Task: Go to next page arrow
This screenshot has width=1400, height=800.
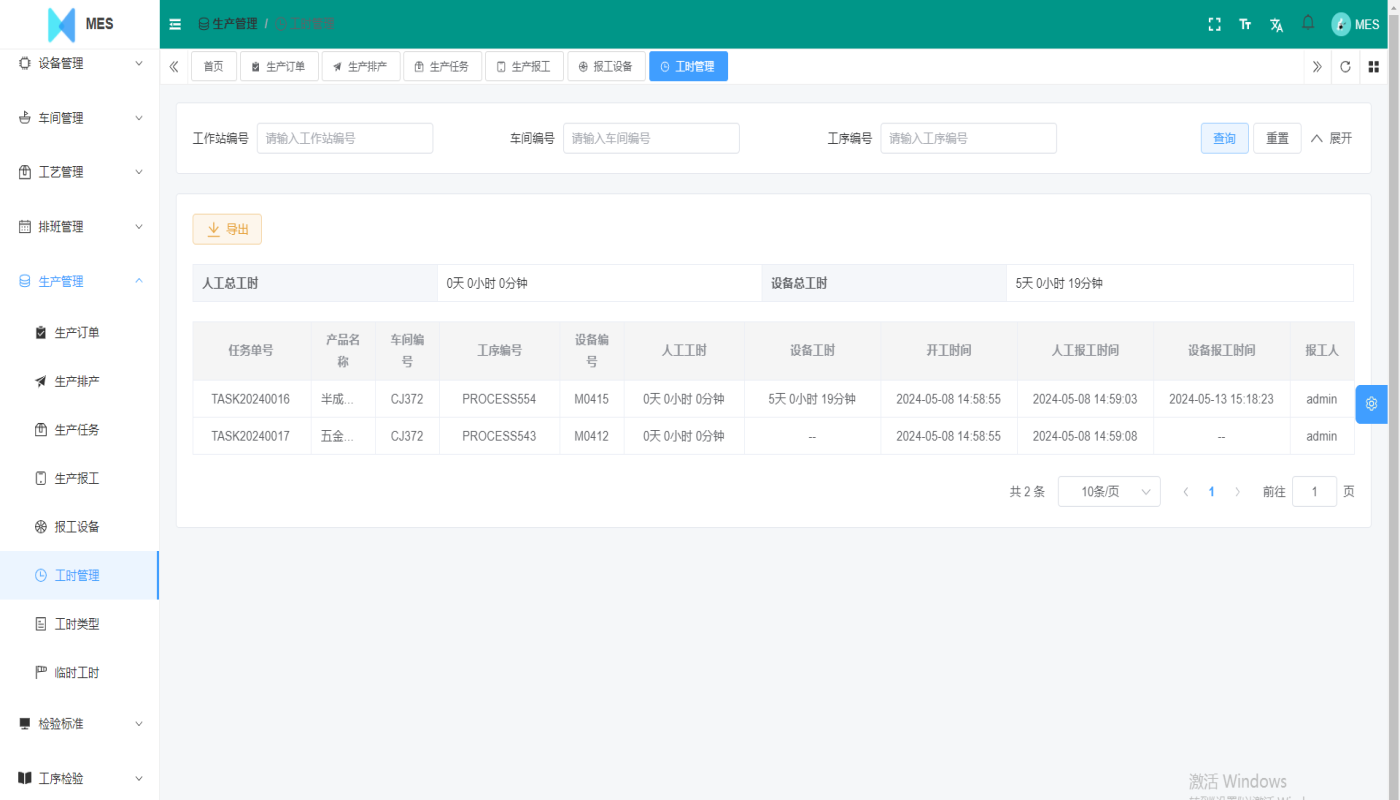Action: tap(1237, 492)
